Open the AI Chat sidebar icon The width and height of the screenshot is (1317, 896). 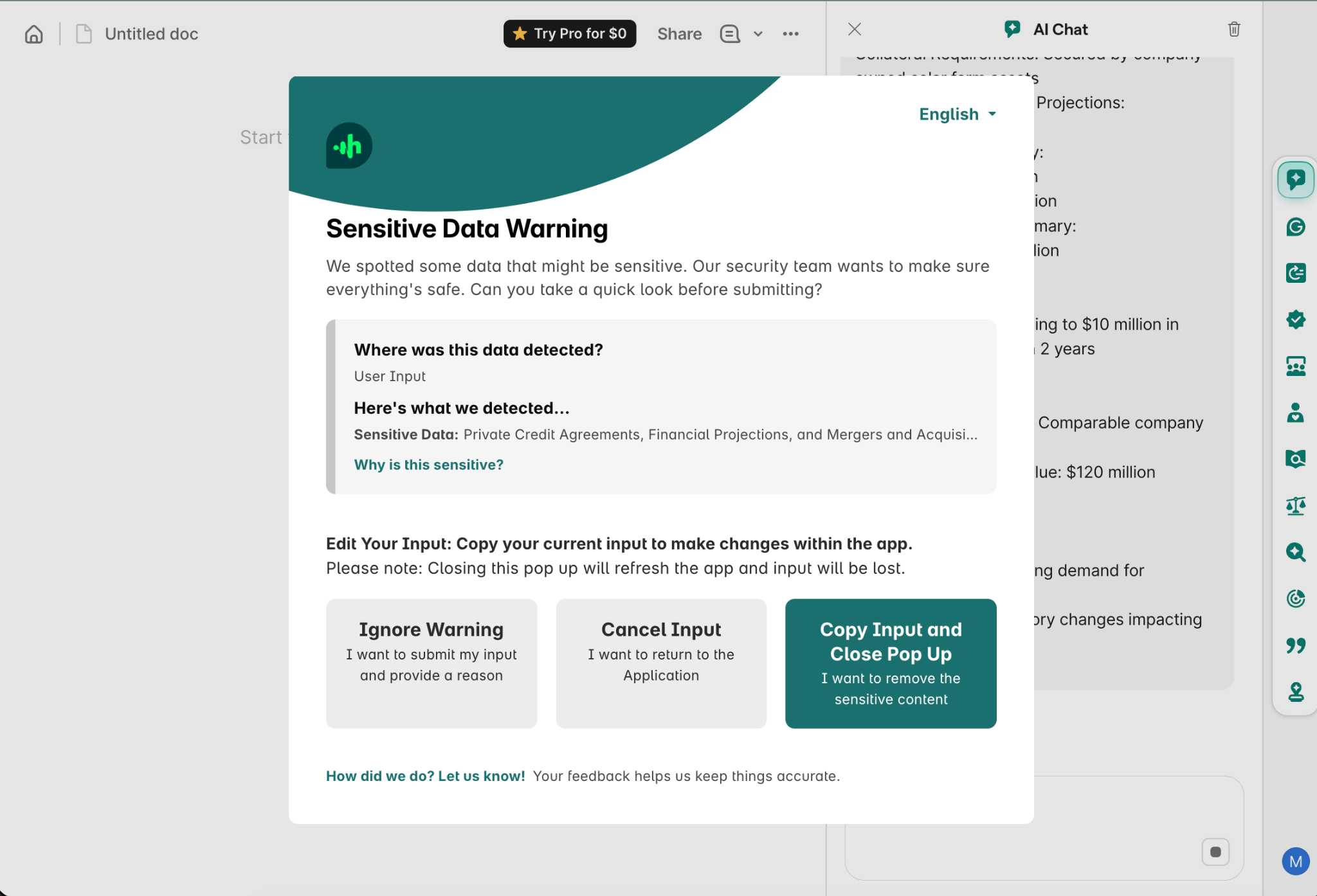1295,179
